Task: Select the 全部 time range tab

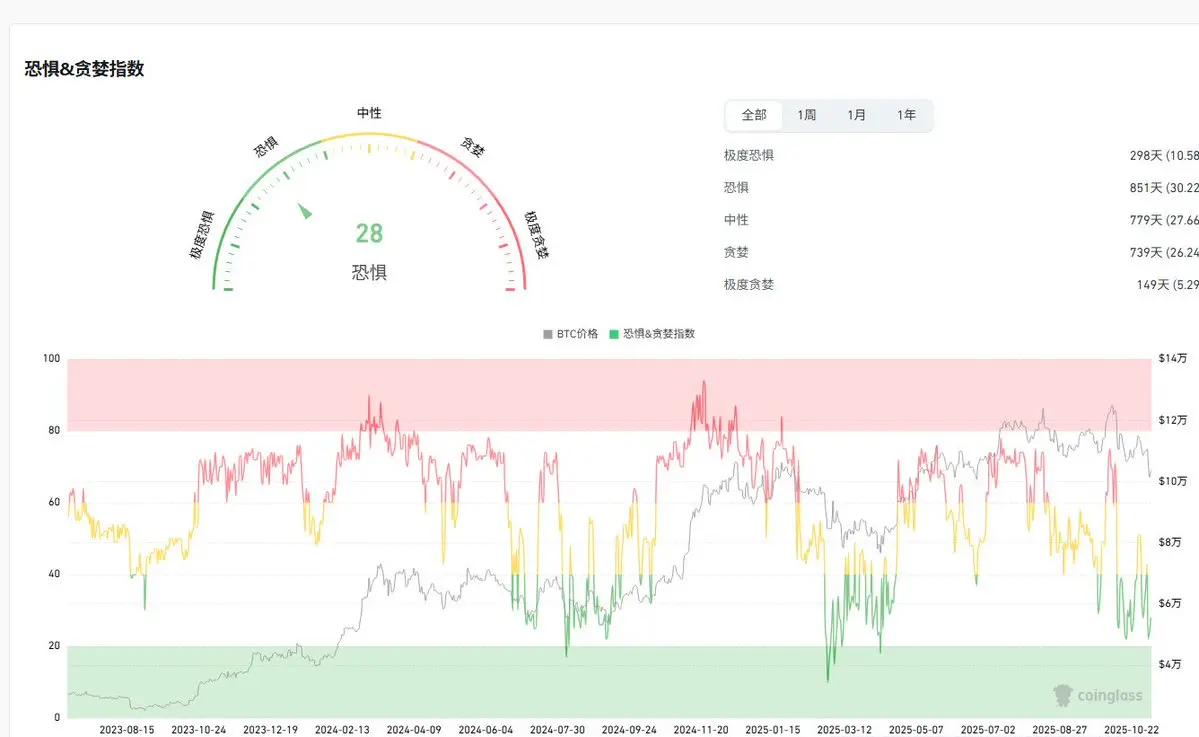Action: click(753, 115)
